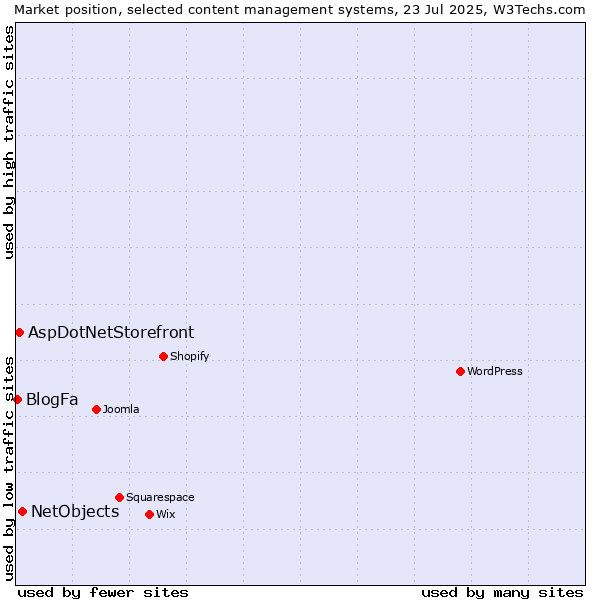Click the Wix red data point

(x=150, y=515)
